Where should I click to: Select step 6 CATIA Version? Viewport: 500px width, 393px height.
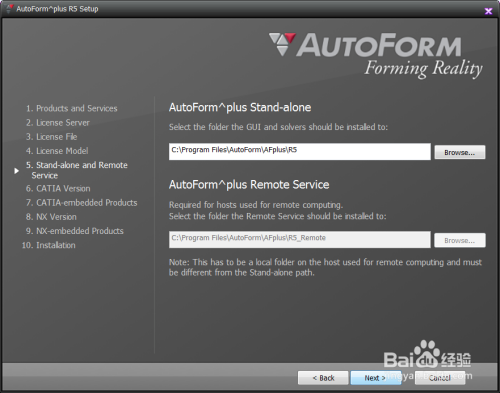(58, 189)
